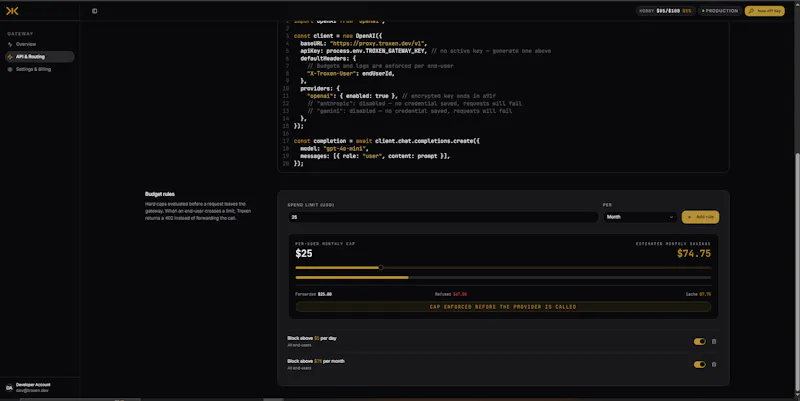Image resolution: width=800 pixels, height=401 pixels.
Task: Click the Overview activity icon in the sidebar
Action: coord(10,44)
